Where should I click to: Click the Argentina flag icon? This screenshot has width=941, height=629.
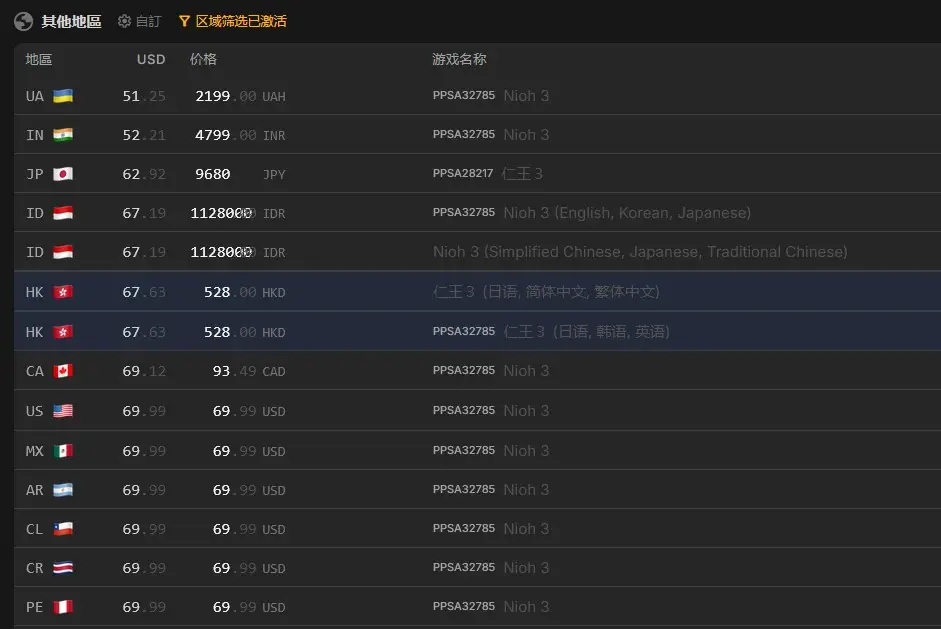click(63, 490)
